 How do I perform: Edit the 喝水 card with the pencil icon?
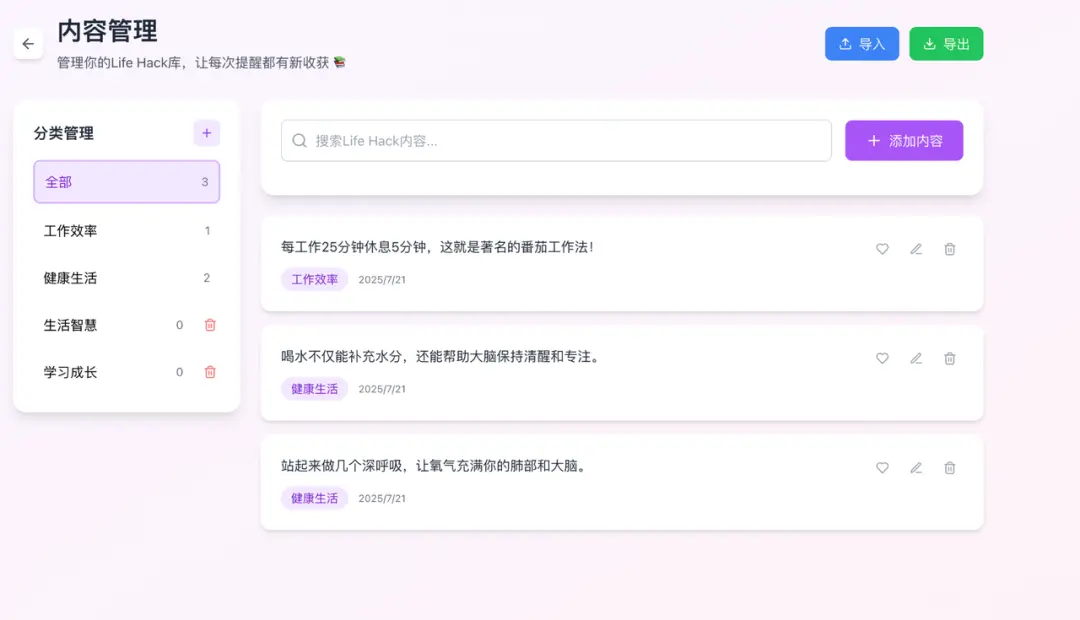915,358
